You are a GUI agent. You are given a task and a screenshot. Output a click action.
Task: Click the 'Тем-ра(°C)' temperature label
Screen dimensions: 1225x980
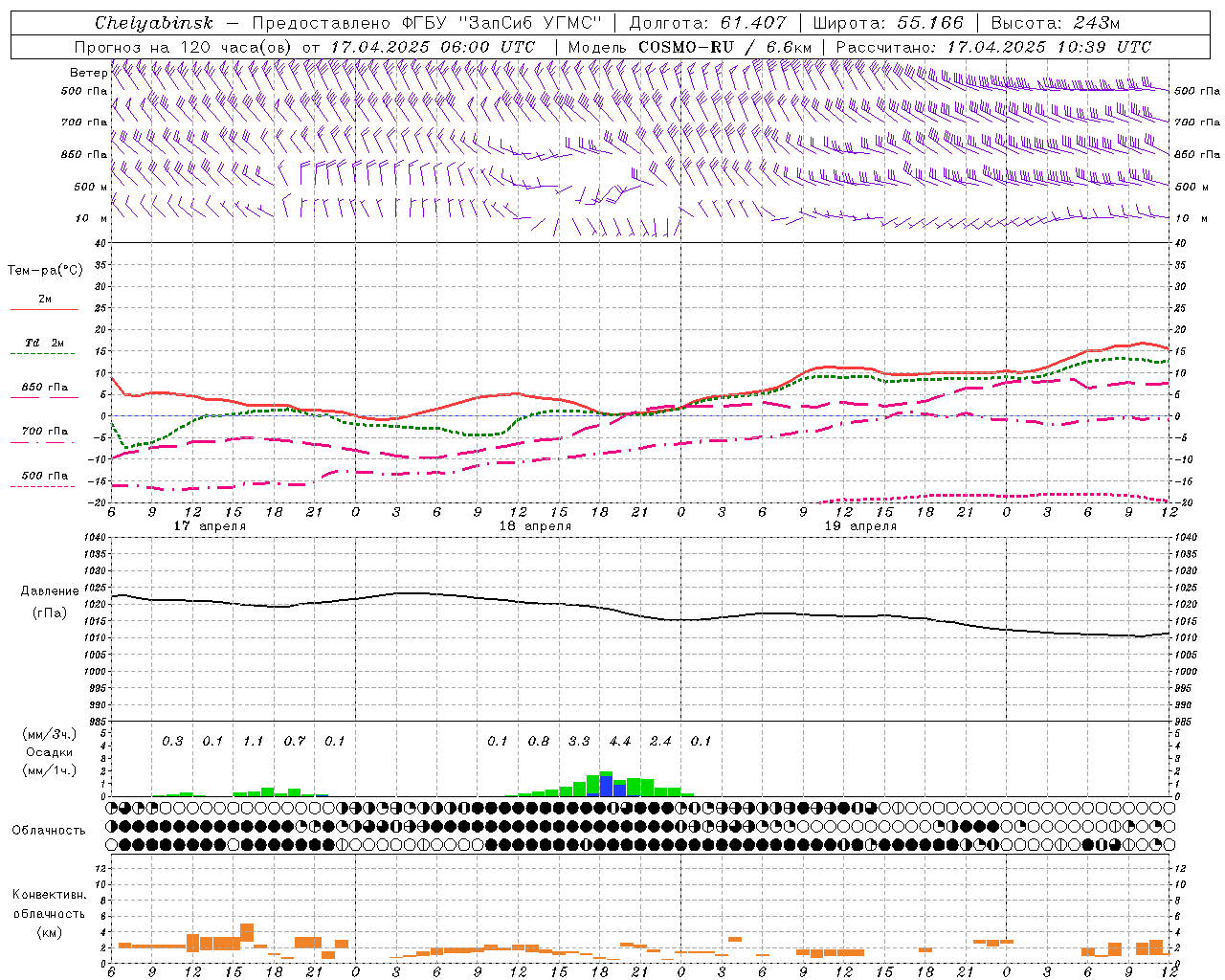[45, 271]
